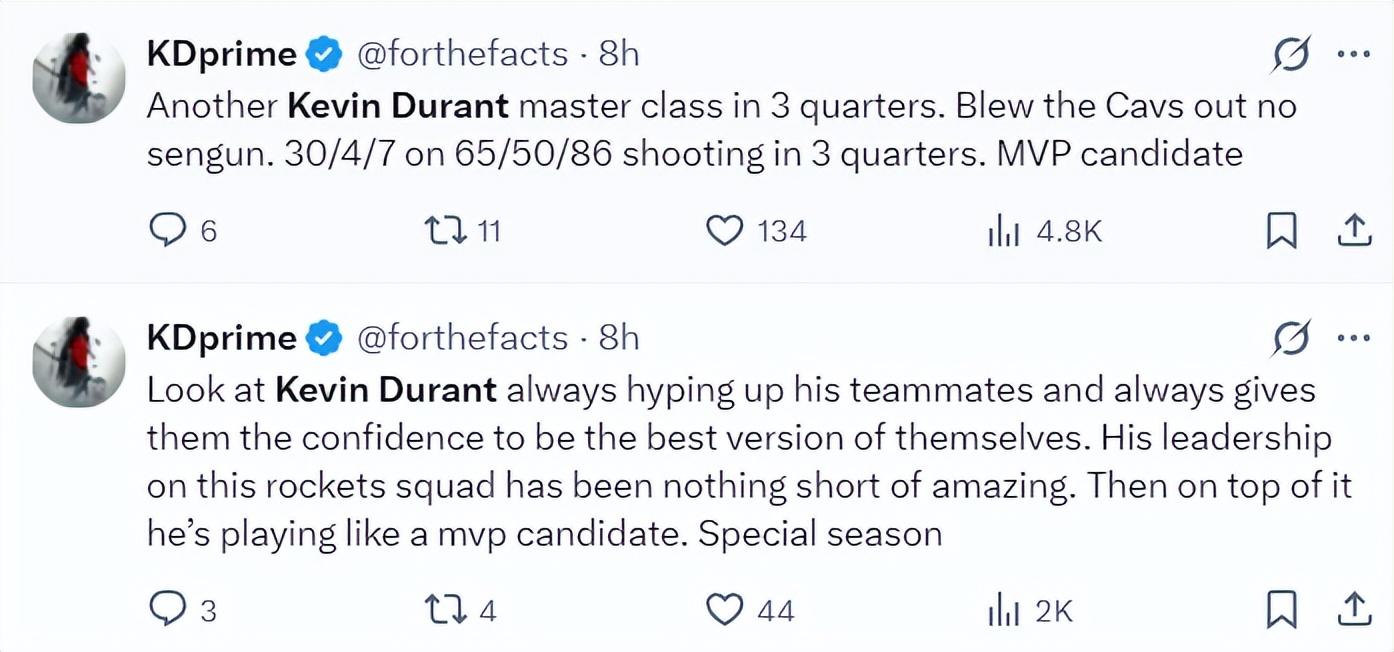
Task: Retweet the first Kevin Durant tweet
Action: pyautogui.click(x=439, y=231)
